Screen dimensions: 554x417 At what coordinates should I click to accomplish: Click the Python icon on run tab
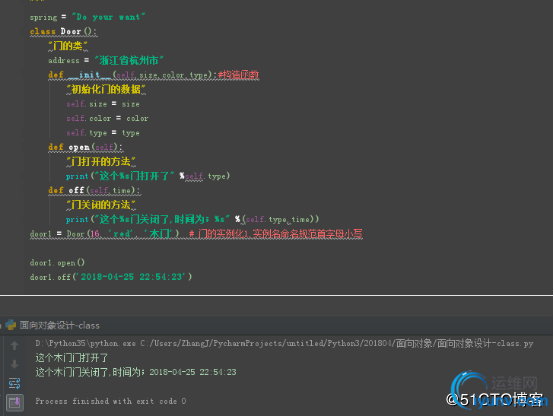point(11,325)
